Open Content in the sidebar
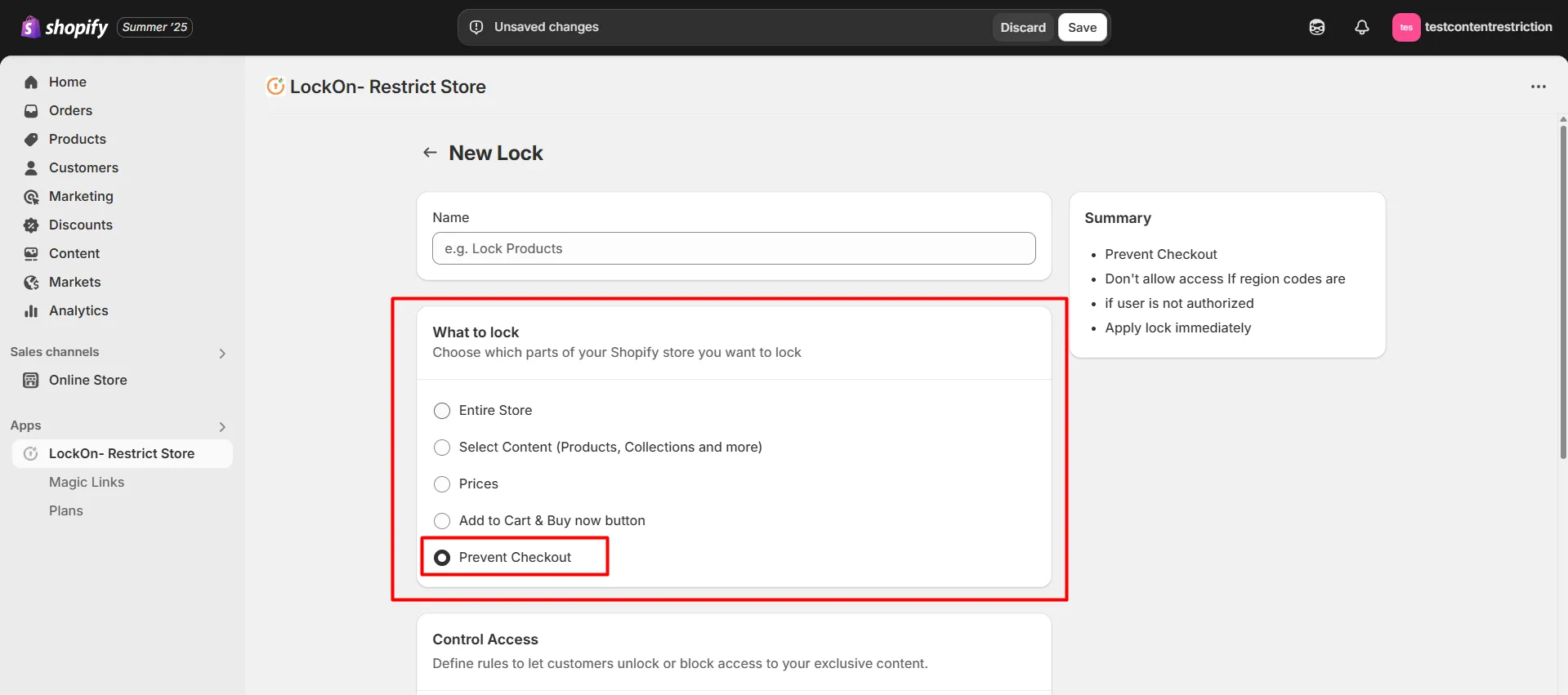The image size is (1568, 695). (x=123, y=253)
